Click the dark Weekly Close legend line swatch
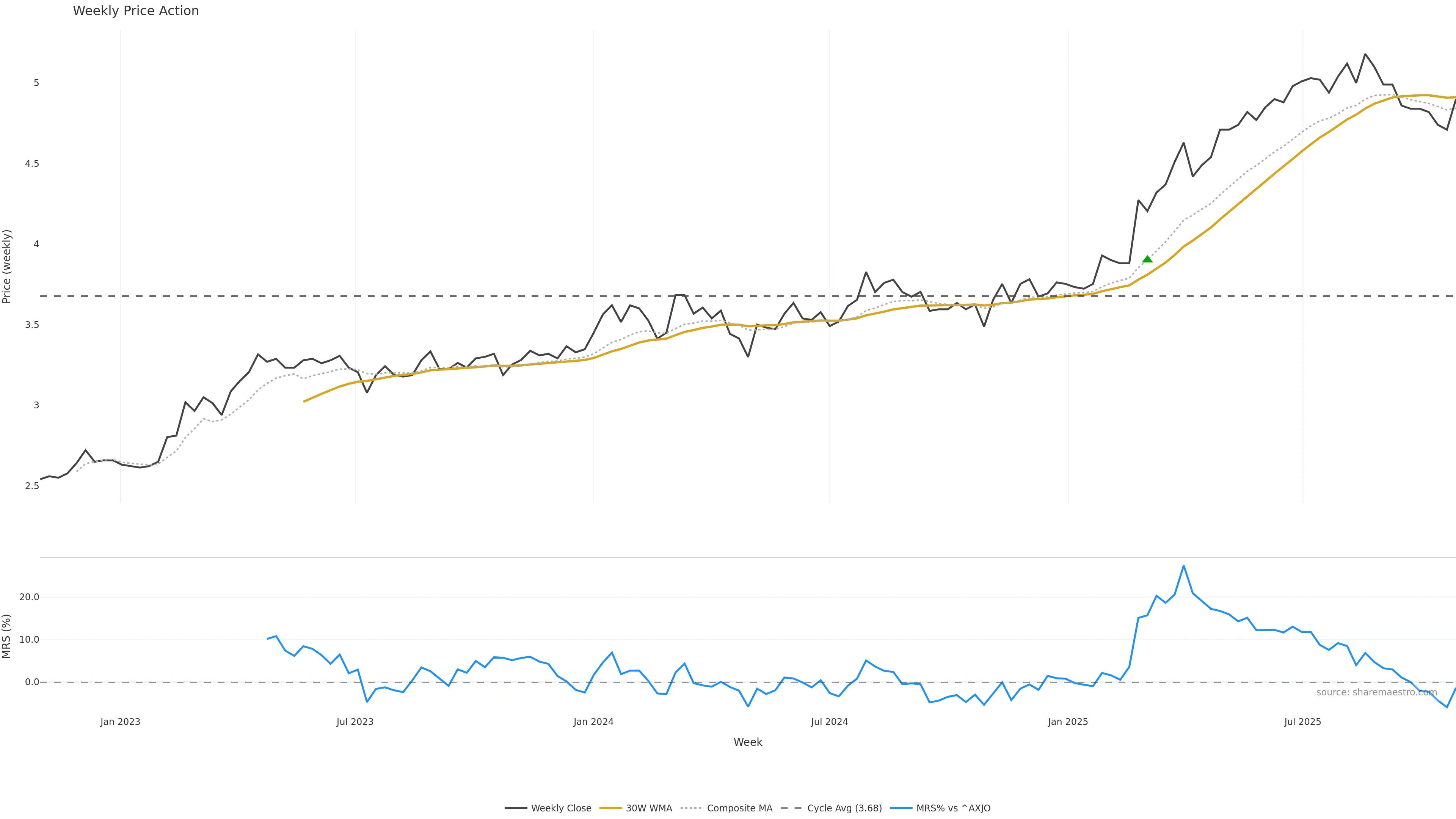Image resolution: width=1456 pixels, height=819 pixels. click(516, 808)
